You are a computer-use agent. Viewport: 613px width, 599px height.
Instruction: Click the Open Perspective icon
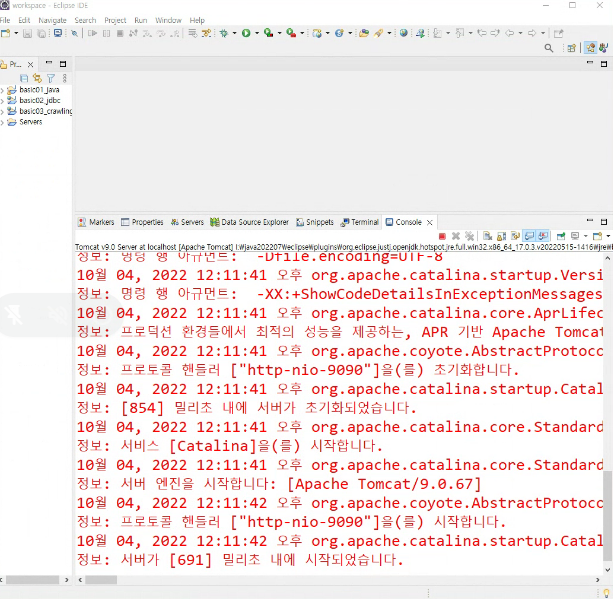pyautogui.click(x=572, y=48)
